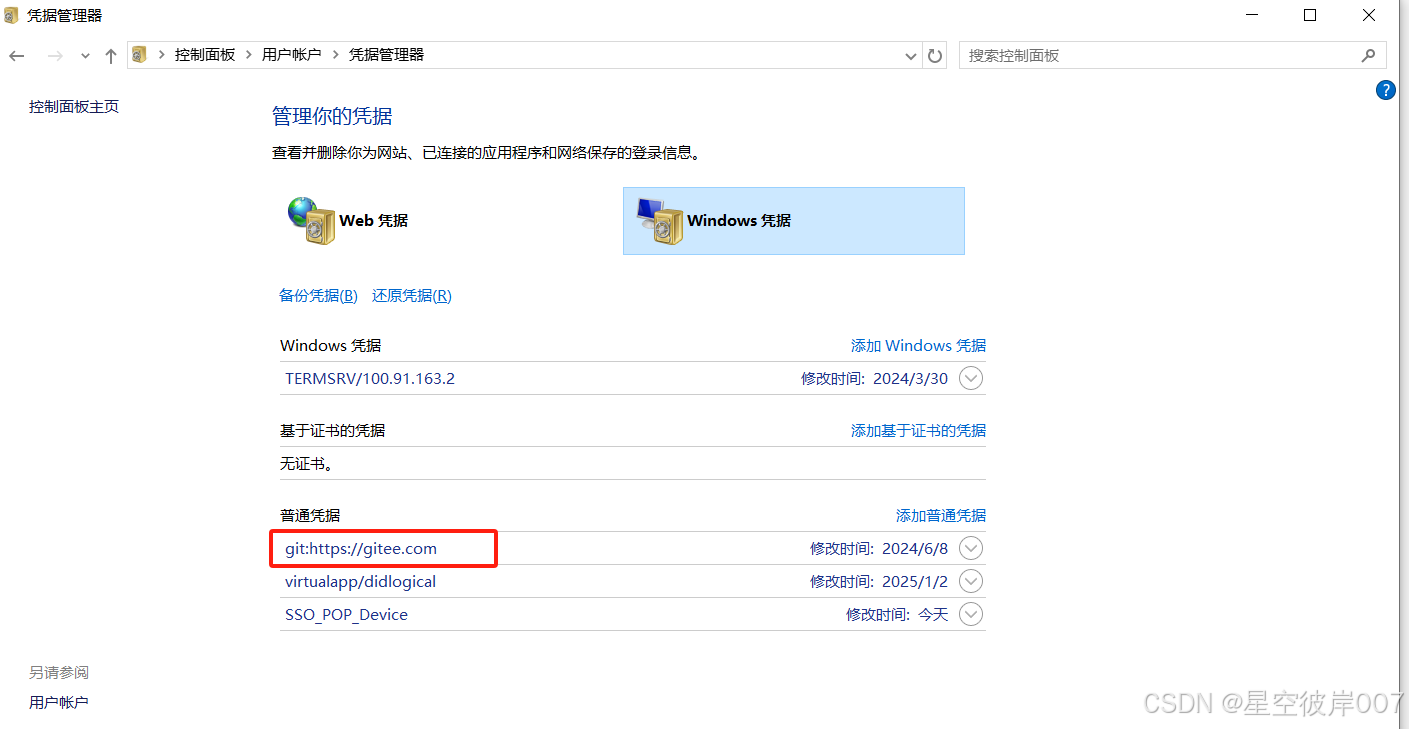This screenshot has width=1409, height=729.
Task: Expand the virtualapp/didlogical credential chevron
Action: coord(971,581)
